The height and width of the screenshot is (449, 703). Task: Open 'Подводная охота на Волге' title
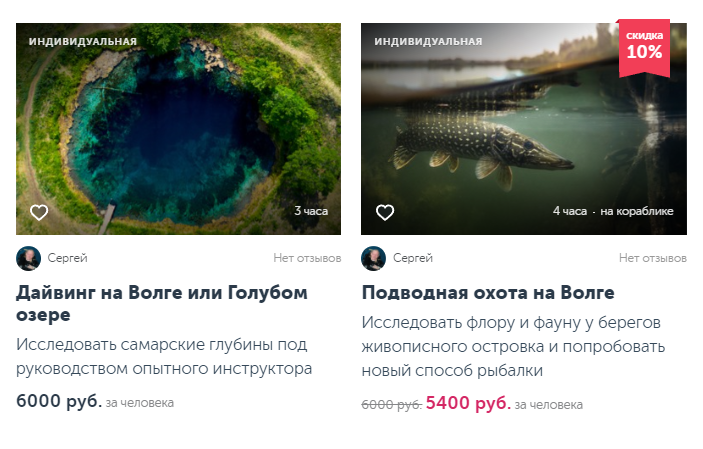point(488,293)
